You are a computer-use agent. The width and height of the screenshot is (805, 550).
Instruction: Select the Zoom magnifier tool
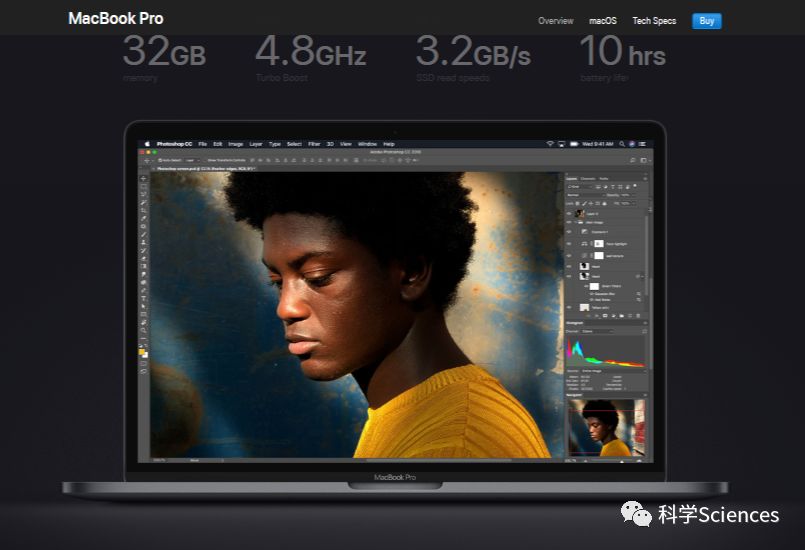point(143,330)
